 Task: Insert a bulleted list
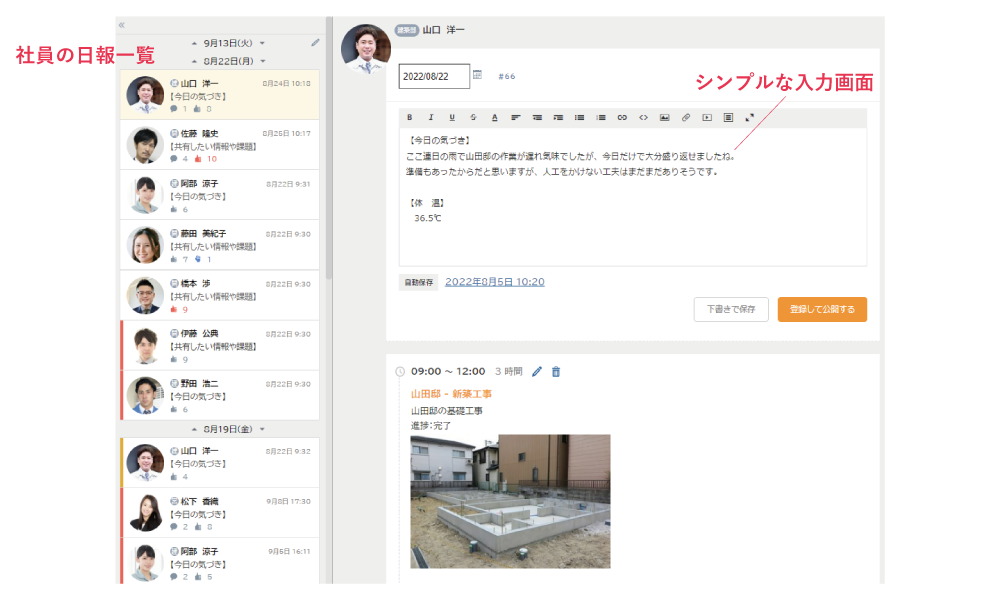[580, 117]
